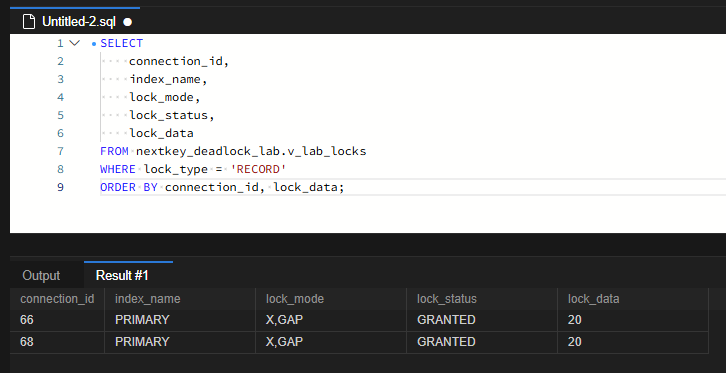Click the FROM keyword on line 7
This screenshot has width=726, height=373.
[114, 151]
